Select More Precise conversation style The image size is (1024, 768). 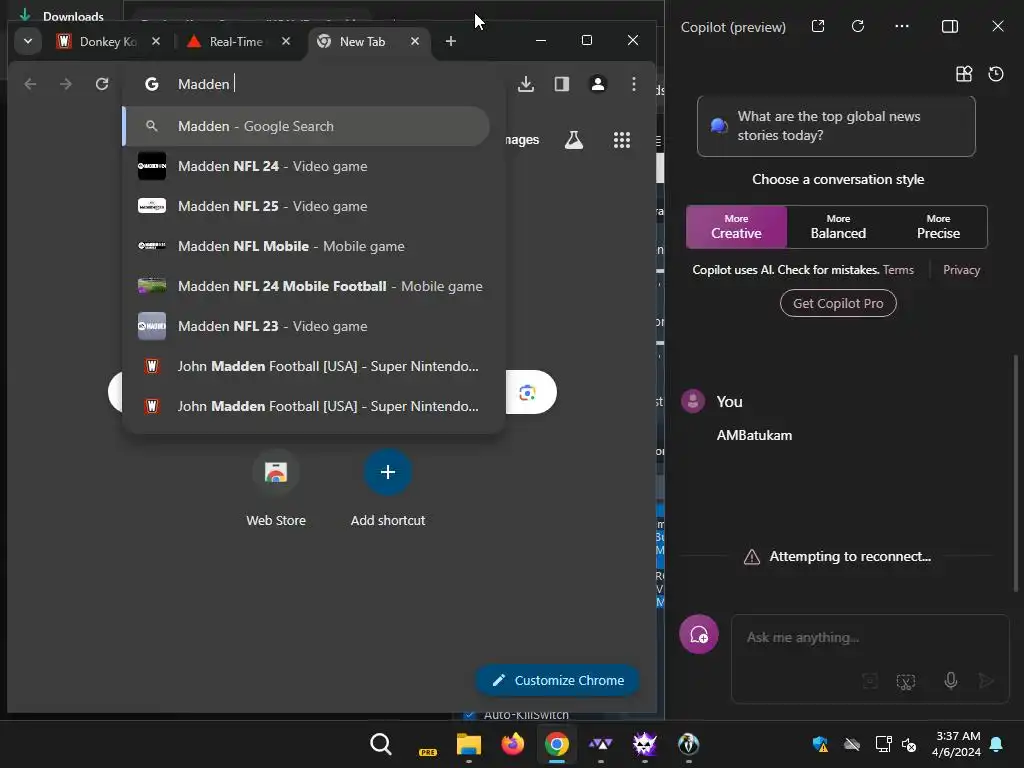(938, 227)
